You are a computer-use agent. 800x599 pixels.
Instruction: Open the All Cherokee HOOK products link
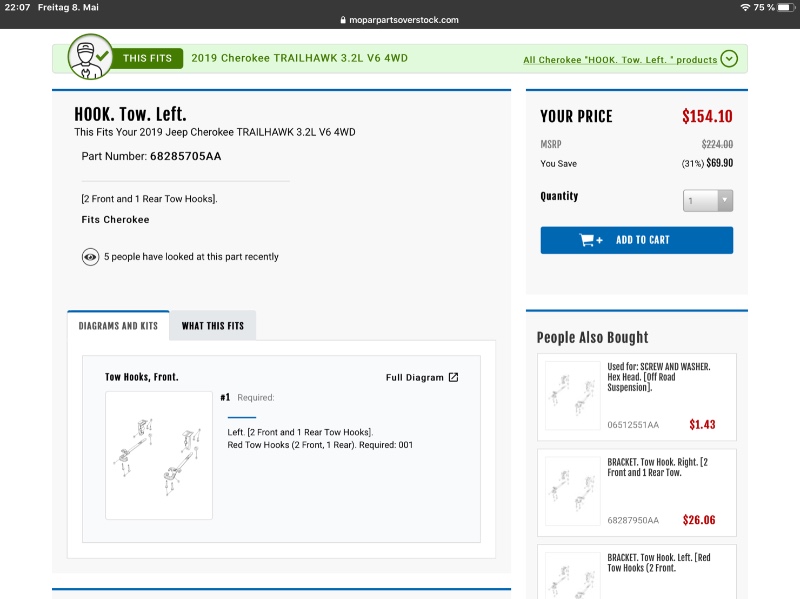620,60
